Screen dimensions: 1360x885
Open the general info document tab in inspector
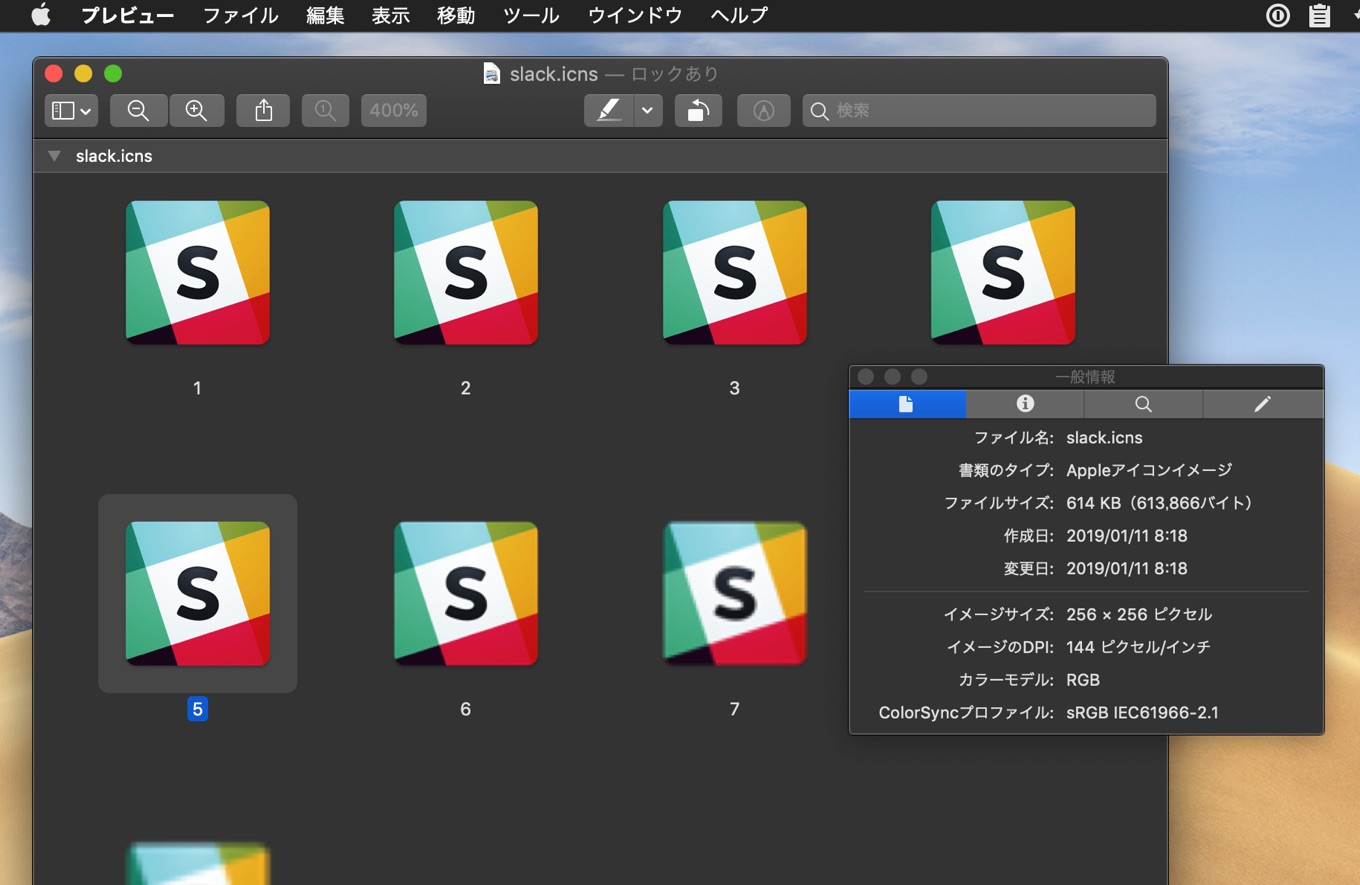click(x=907, y=404)
